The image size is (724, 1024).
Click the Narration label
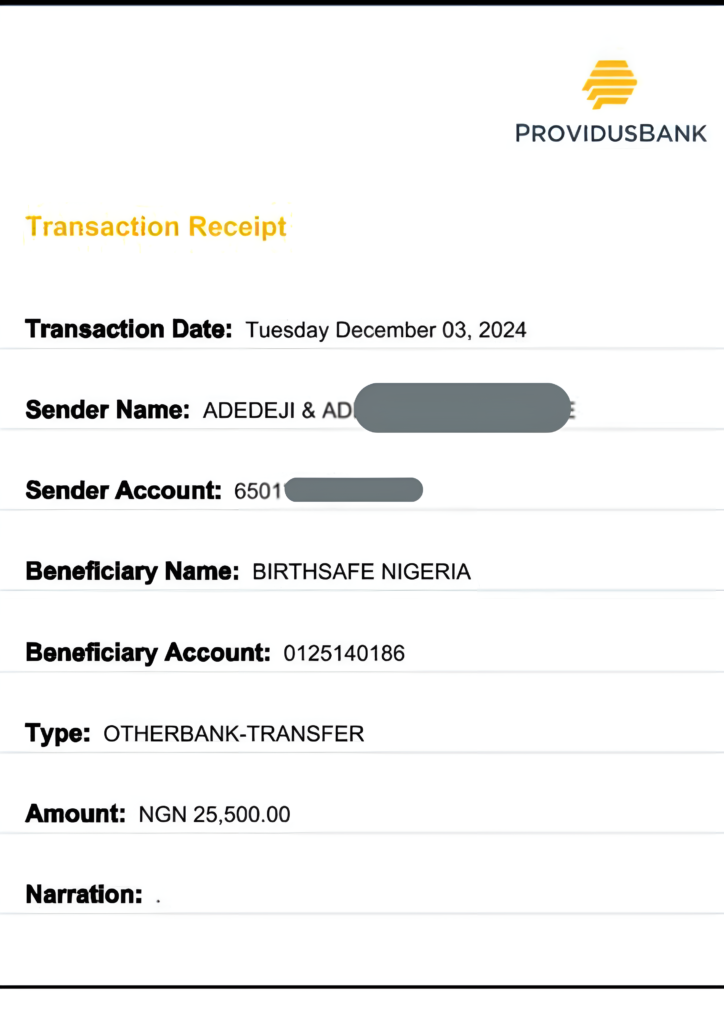pyautogui.click(x=84, y=894)
